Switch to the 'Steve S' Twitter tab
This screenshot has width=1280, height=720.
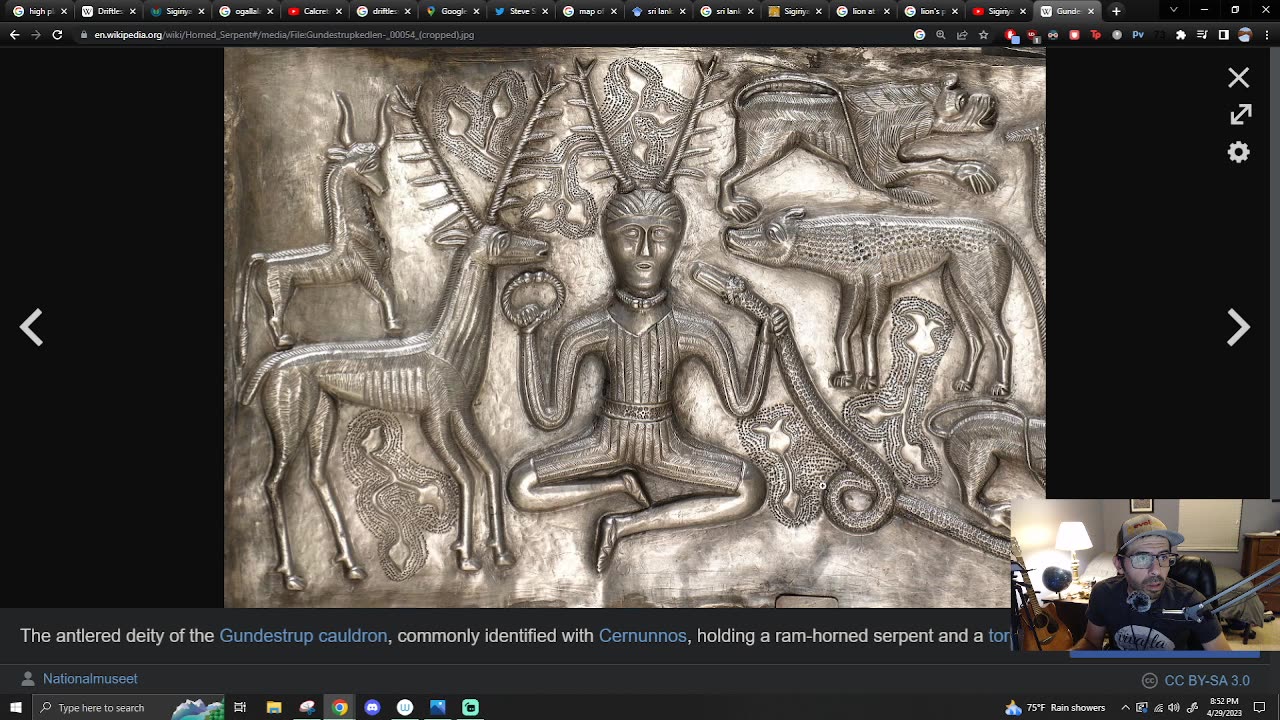coord(521,11)
